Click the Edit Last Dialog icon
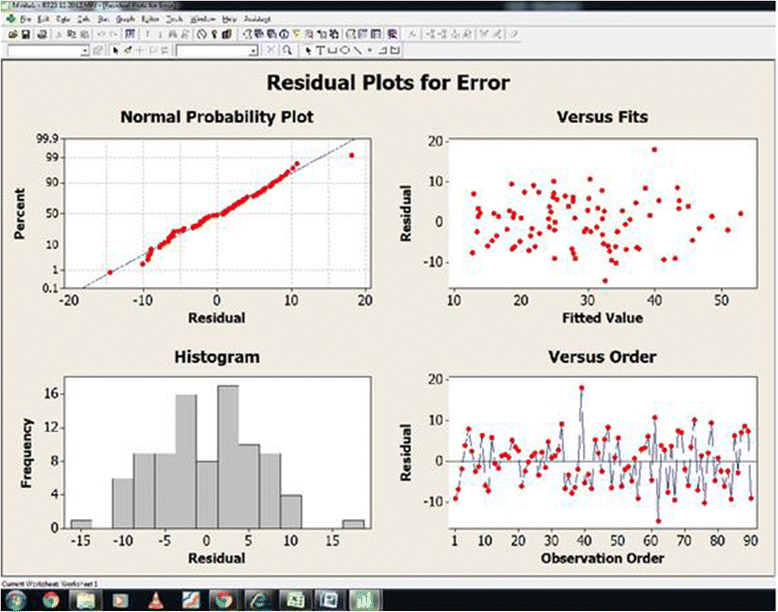 [x=129, y=35]
